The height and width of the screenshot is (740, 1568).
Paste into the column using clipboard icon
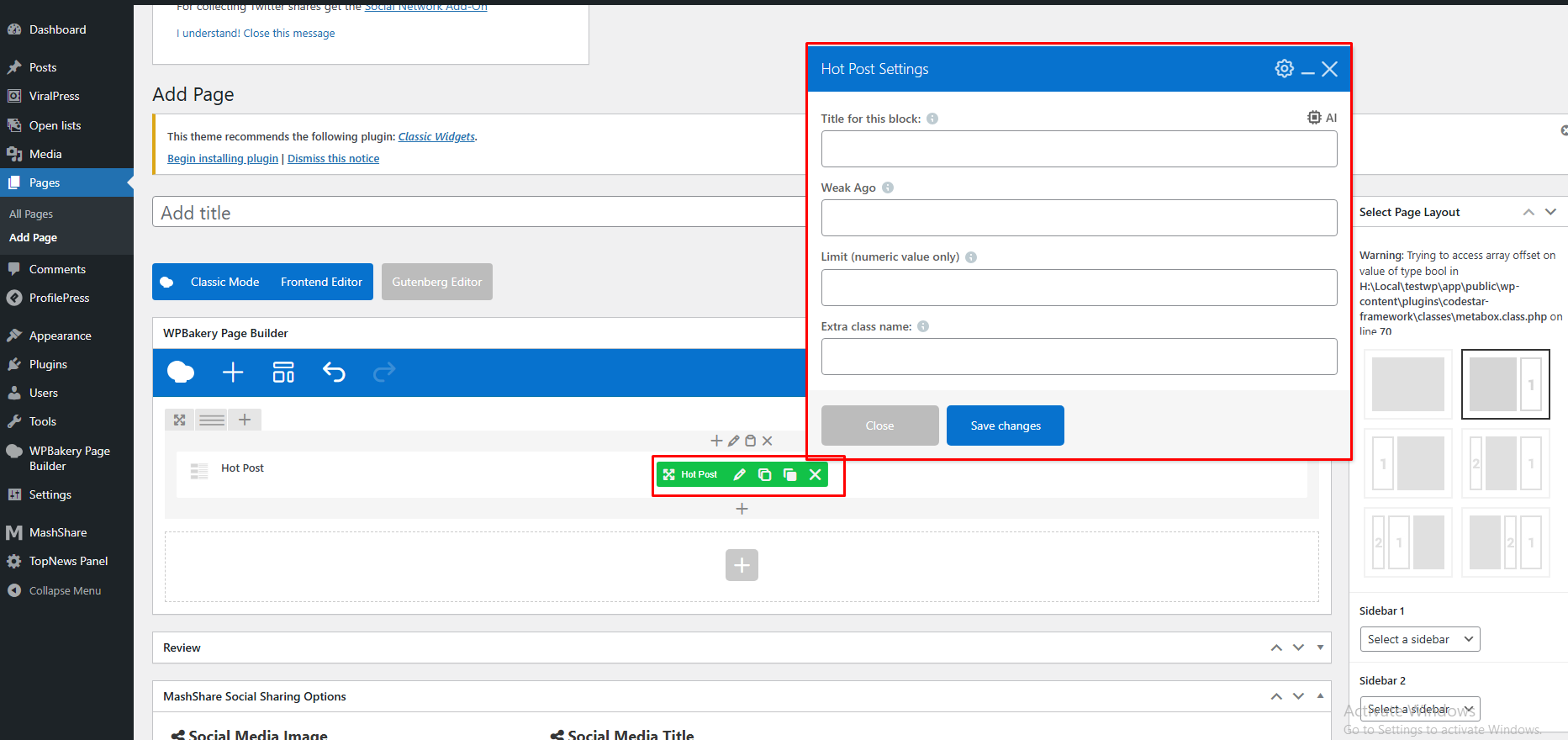tap(751, 441)
